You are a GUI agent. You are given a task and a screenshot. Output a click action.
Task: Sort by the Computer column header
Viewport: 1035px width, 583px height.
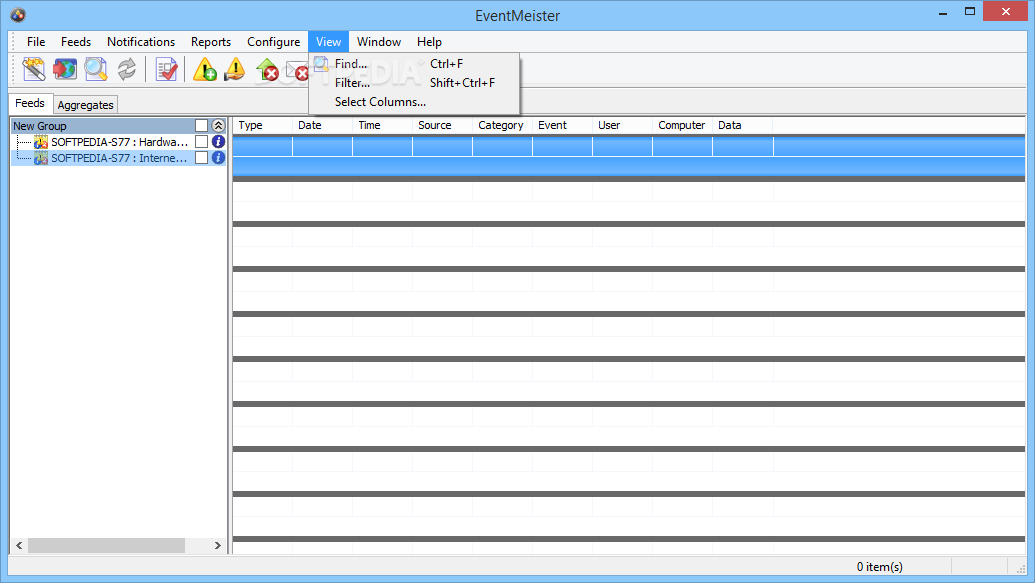[x=683, y=125]
